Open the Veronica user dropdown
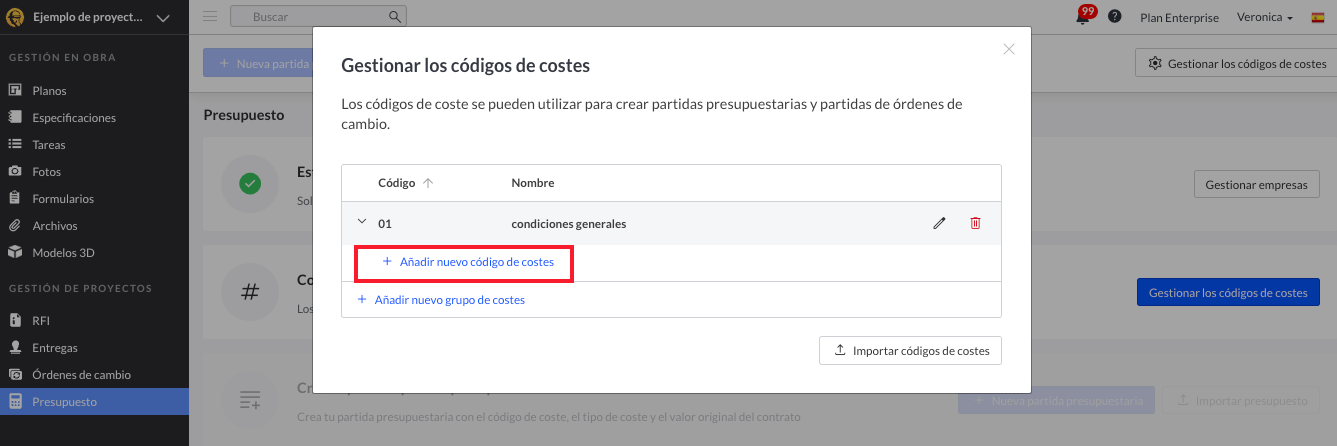 1265,17
